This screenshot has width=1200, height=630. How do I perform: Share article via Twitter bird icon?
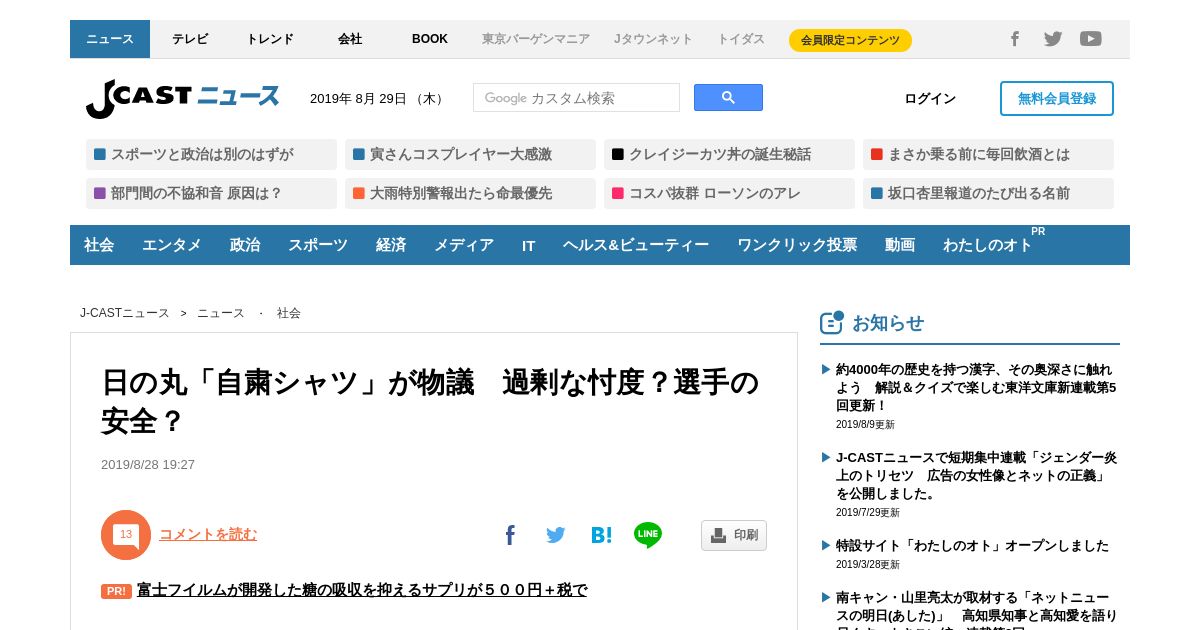click(x=556, y=535)
